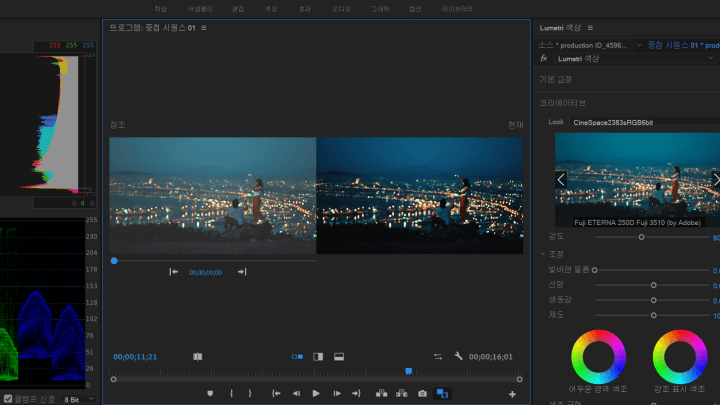Expand the 기본 교정 section

pos(555,79)
